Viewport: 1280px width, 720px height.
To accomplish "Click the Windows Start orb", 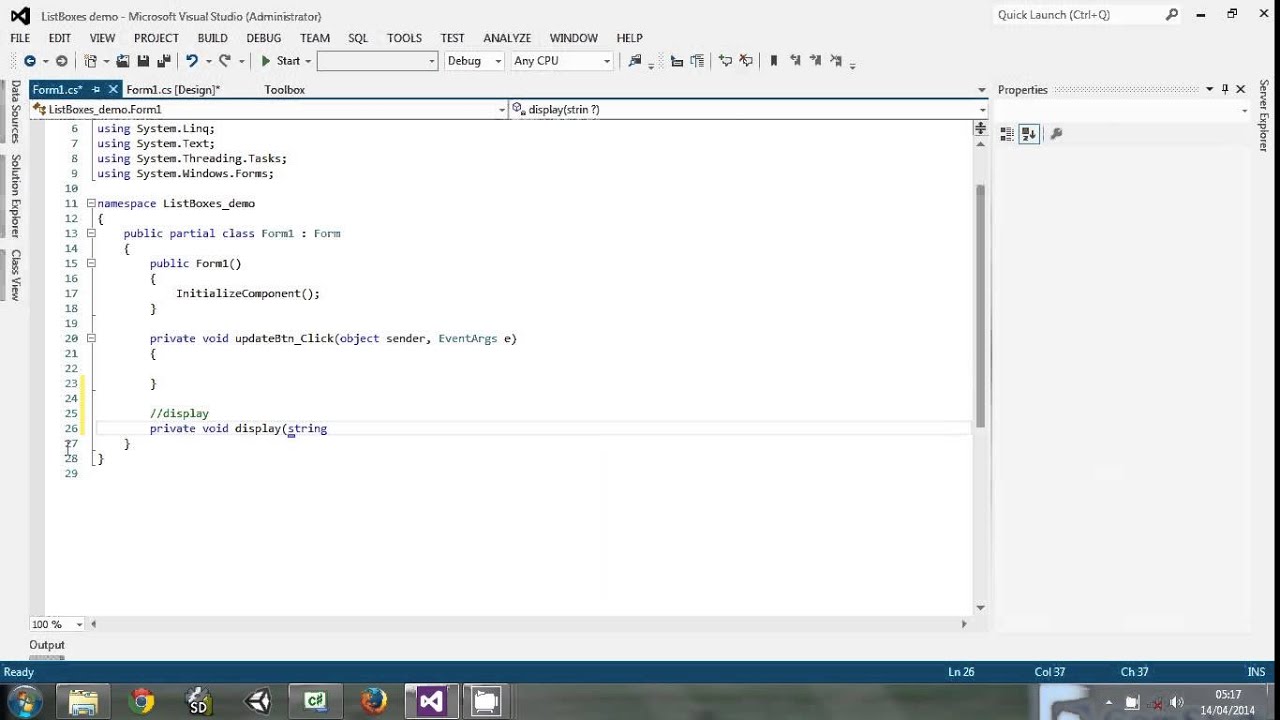I will (x=23, y=702).
